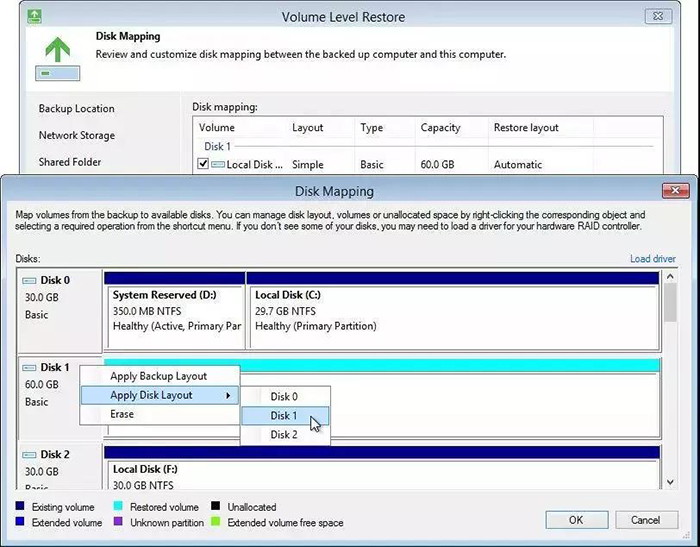The width and height of the screenshot is (700, 547).
Task: Click the scroll down arrow in Disks list
Action: tap(670, 482)
